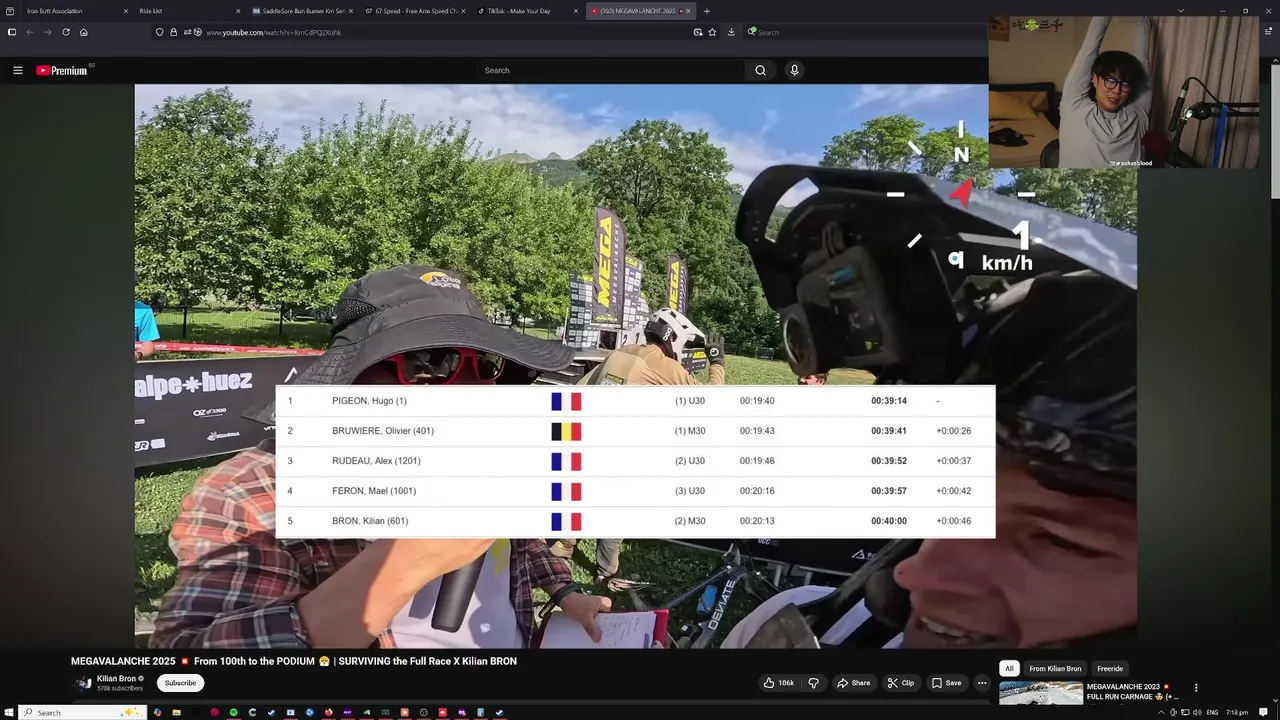This screenshot has width=1280, height=720.
Task: Click the YouTube search magnifier button
Action: pyautogui.click(x=760, y=70)
